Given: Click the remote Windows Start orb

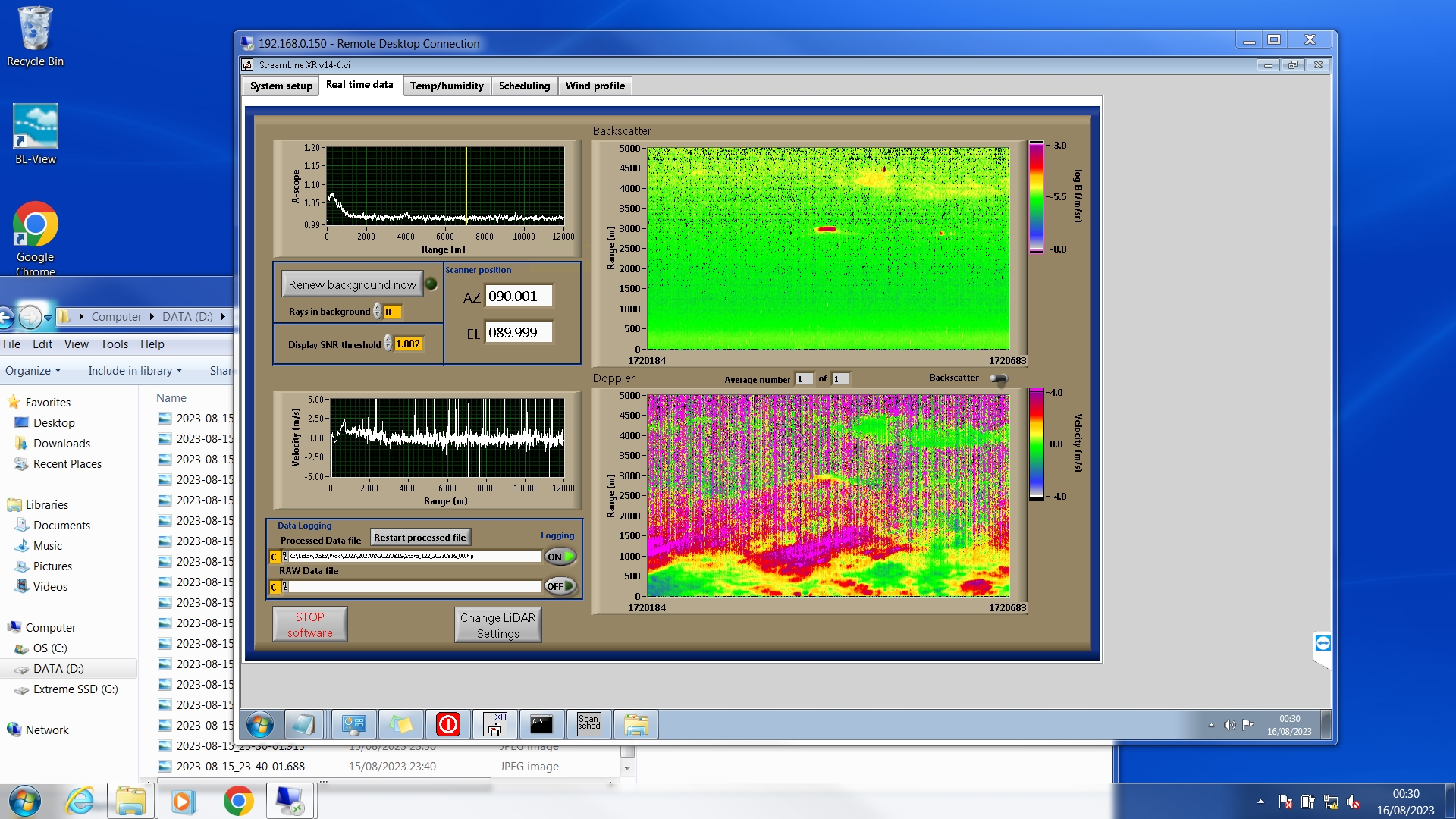Looking at the screenshot, I should click(259, 725).
